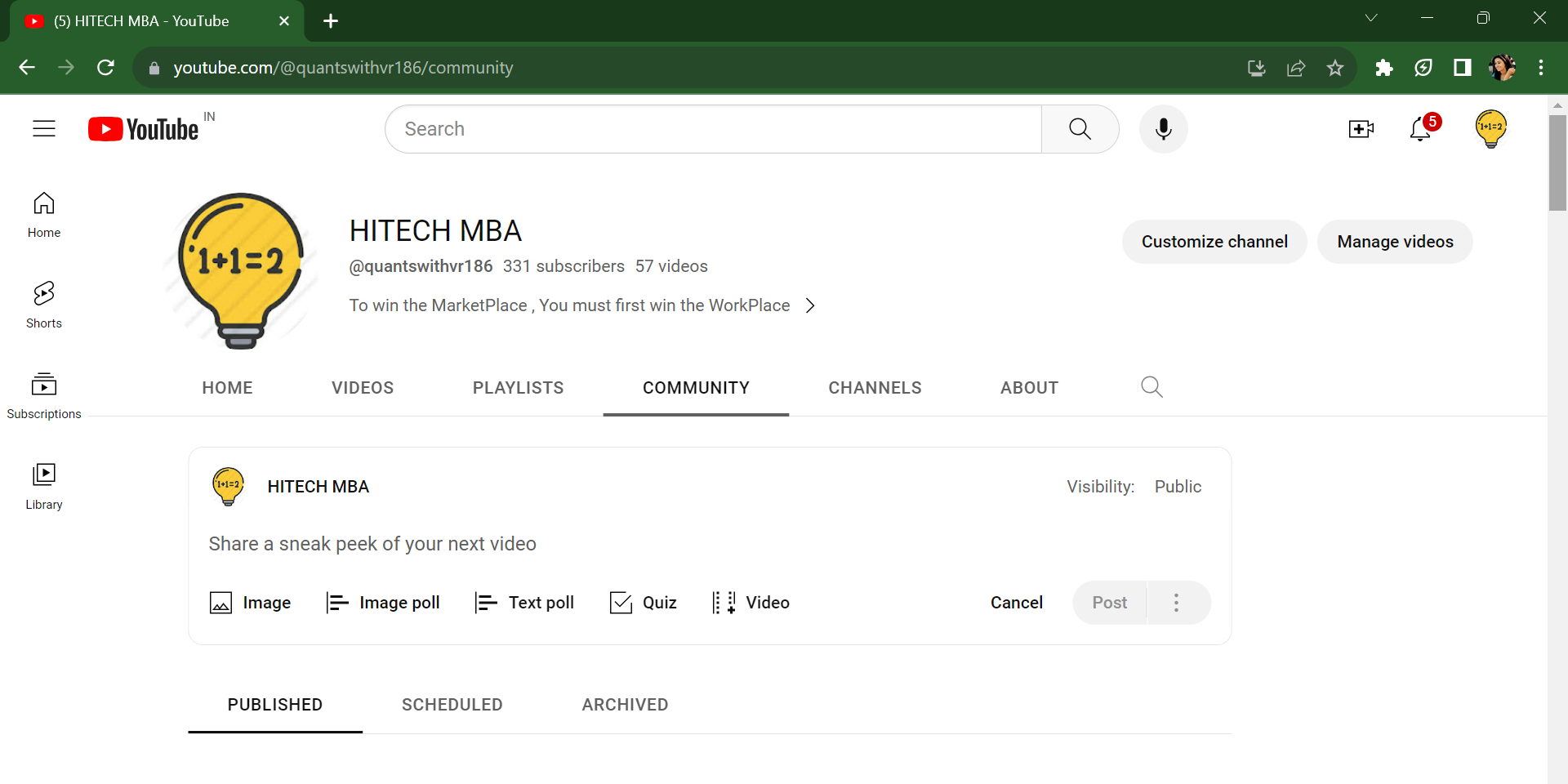Share this page icon in address bar
Viewport: 1568px width, 784px height.
tap(1296, 68)
